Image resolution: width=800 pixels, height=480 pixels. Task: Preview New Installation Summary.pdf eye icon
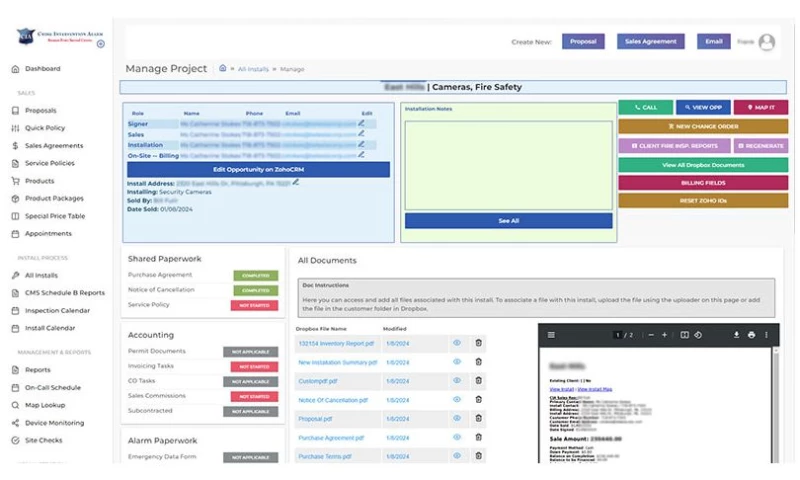pyautogui.click(x=457, y=362)
